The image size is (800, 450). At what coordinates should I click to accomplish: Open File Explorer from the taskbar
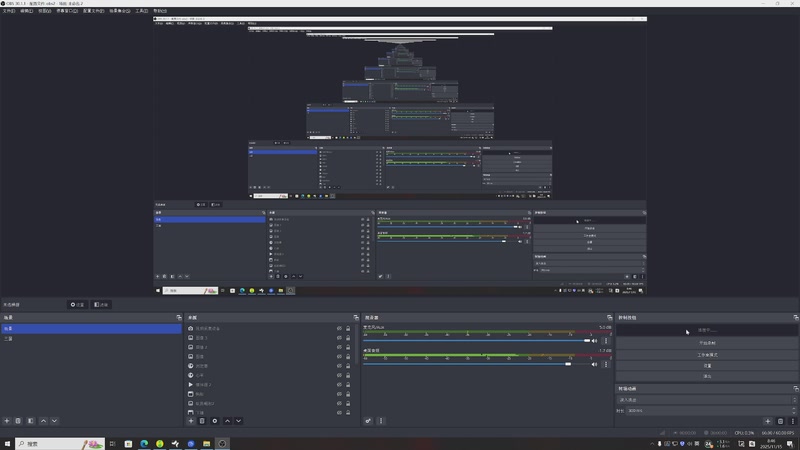[x=207, y=444]
